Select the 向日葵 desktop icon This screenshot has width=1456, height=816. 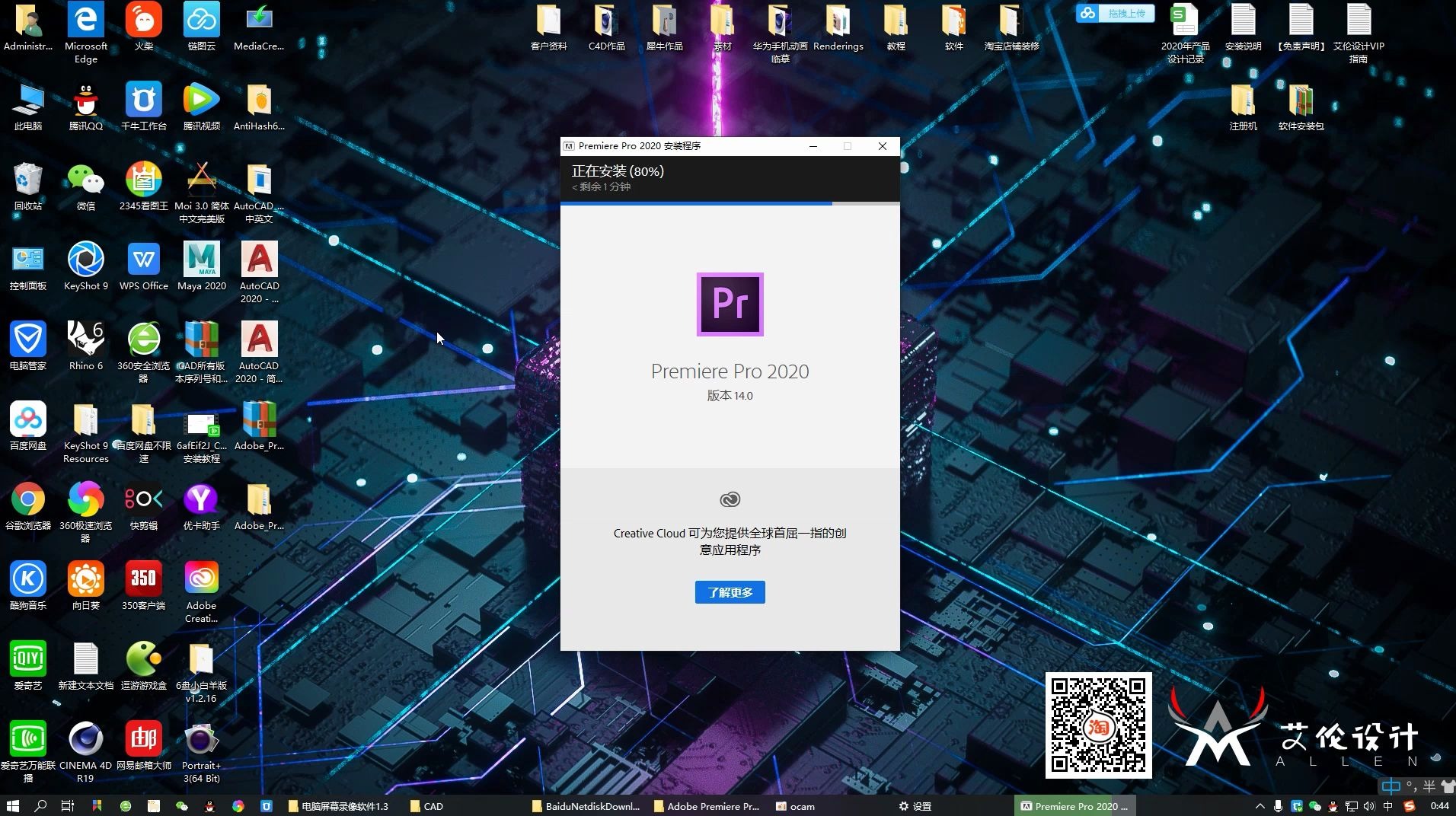(x=86, y=587)
